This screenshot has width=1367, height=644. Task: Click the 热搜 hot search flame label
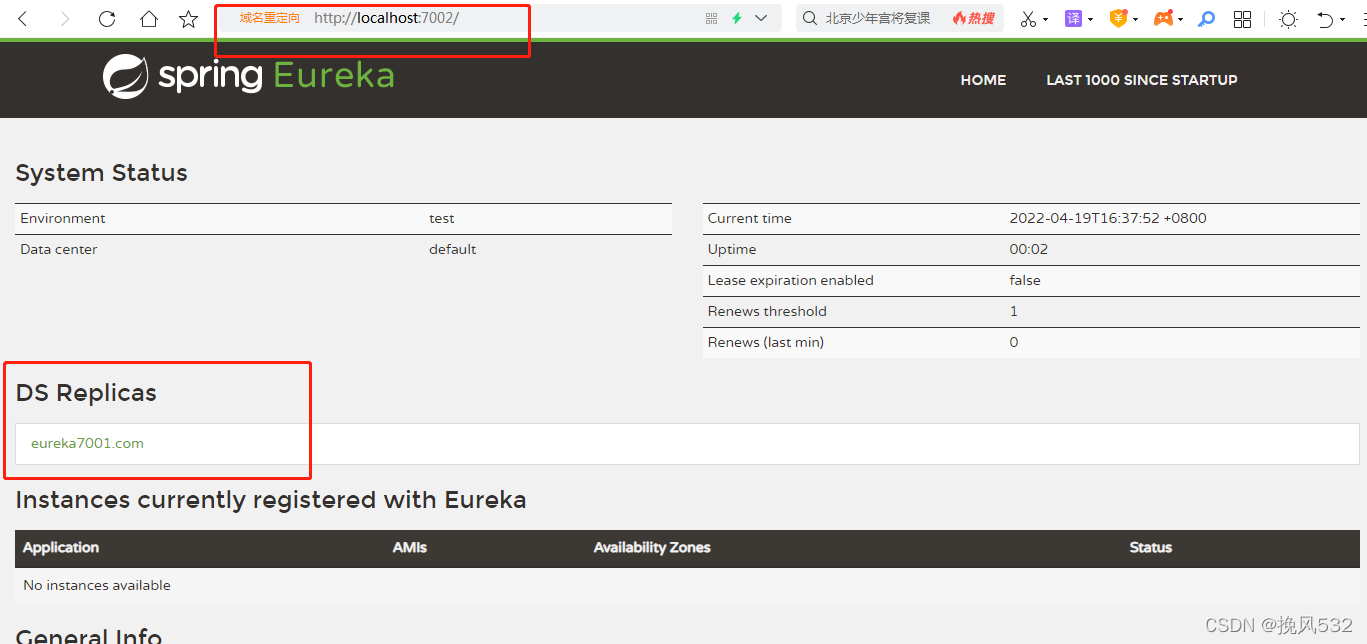[x=974, y=18]
